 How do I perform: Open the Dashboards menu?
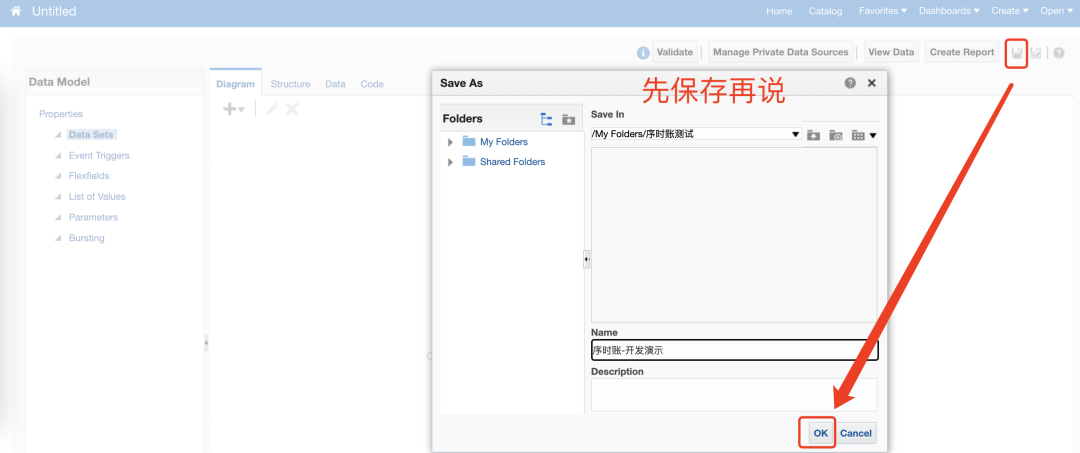pos(949,11)
